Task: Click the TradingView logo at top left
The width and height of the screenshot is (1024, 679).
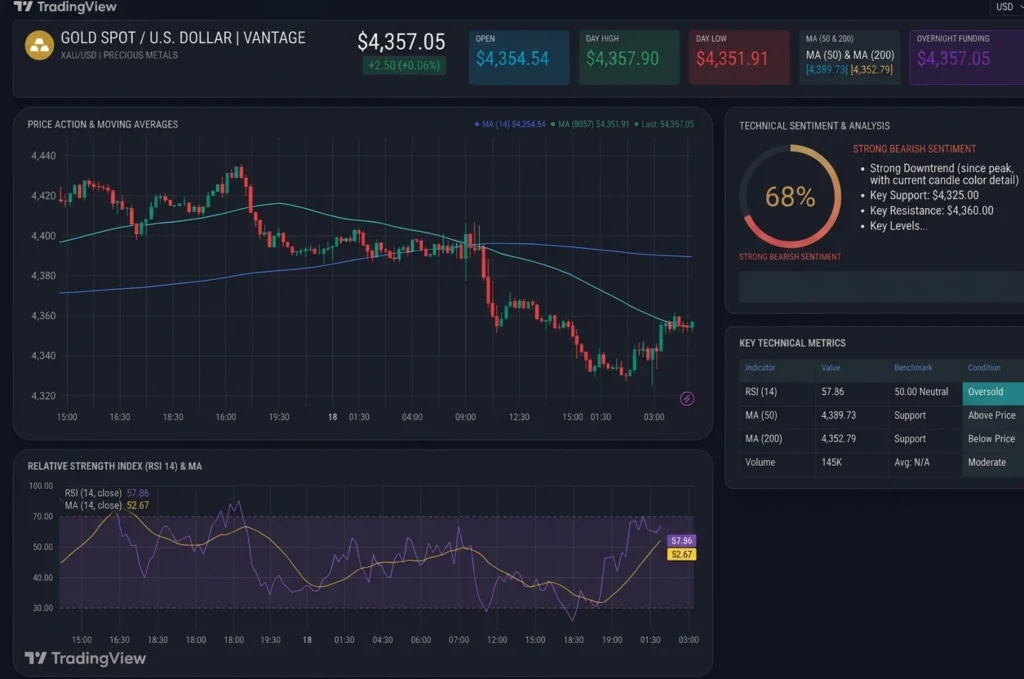Action: point(65,7)
